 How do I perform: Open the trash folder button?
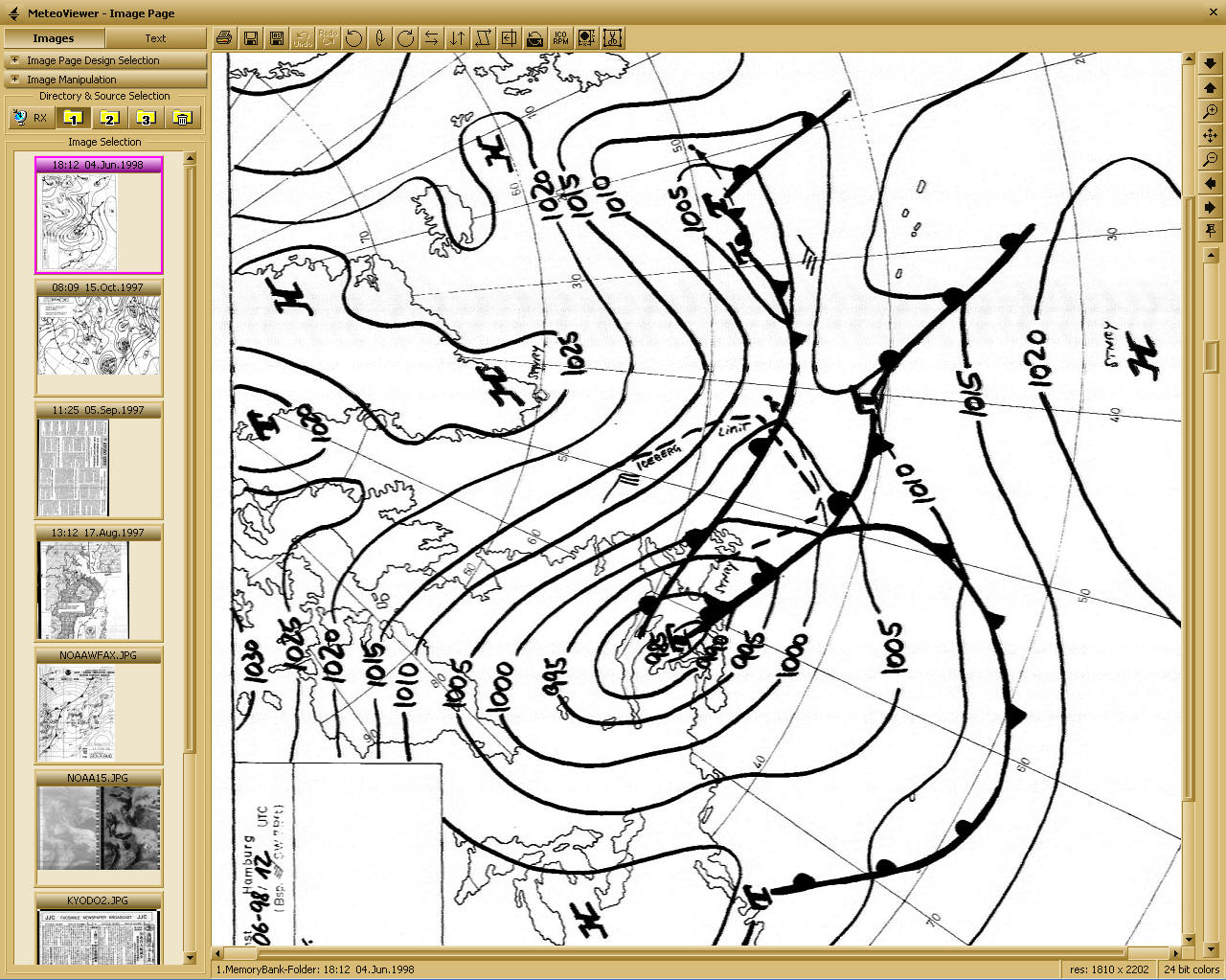183,118
